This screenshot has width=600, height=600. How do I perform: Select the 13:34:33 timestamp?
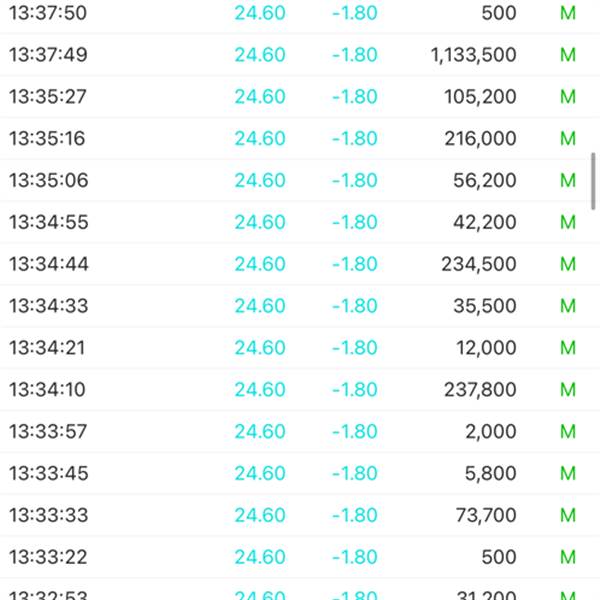click(49, 306)
